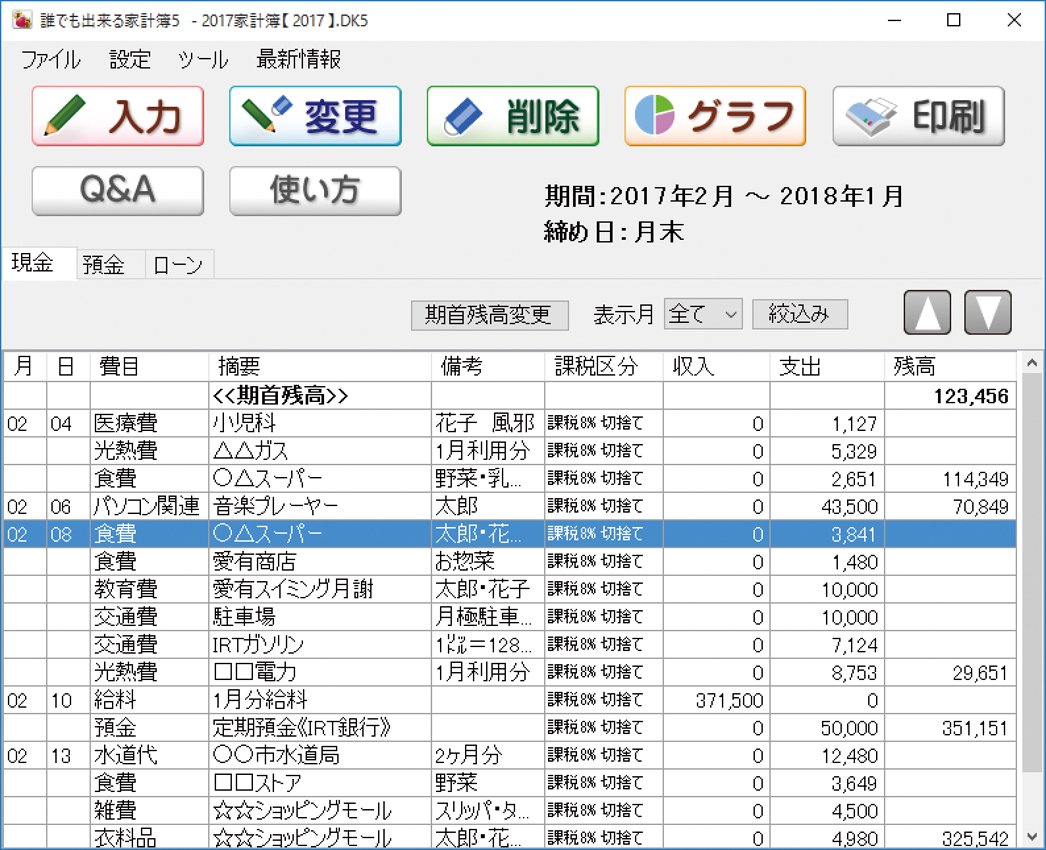The image size is (1046, 850).
Task: Click the 印刷 printer button
Action: tap(919, 116)
